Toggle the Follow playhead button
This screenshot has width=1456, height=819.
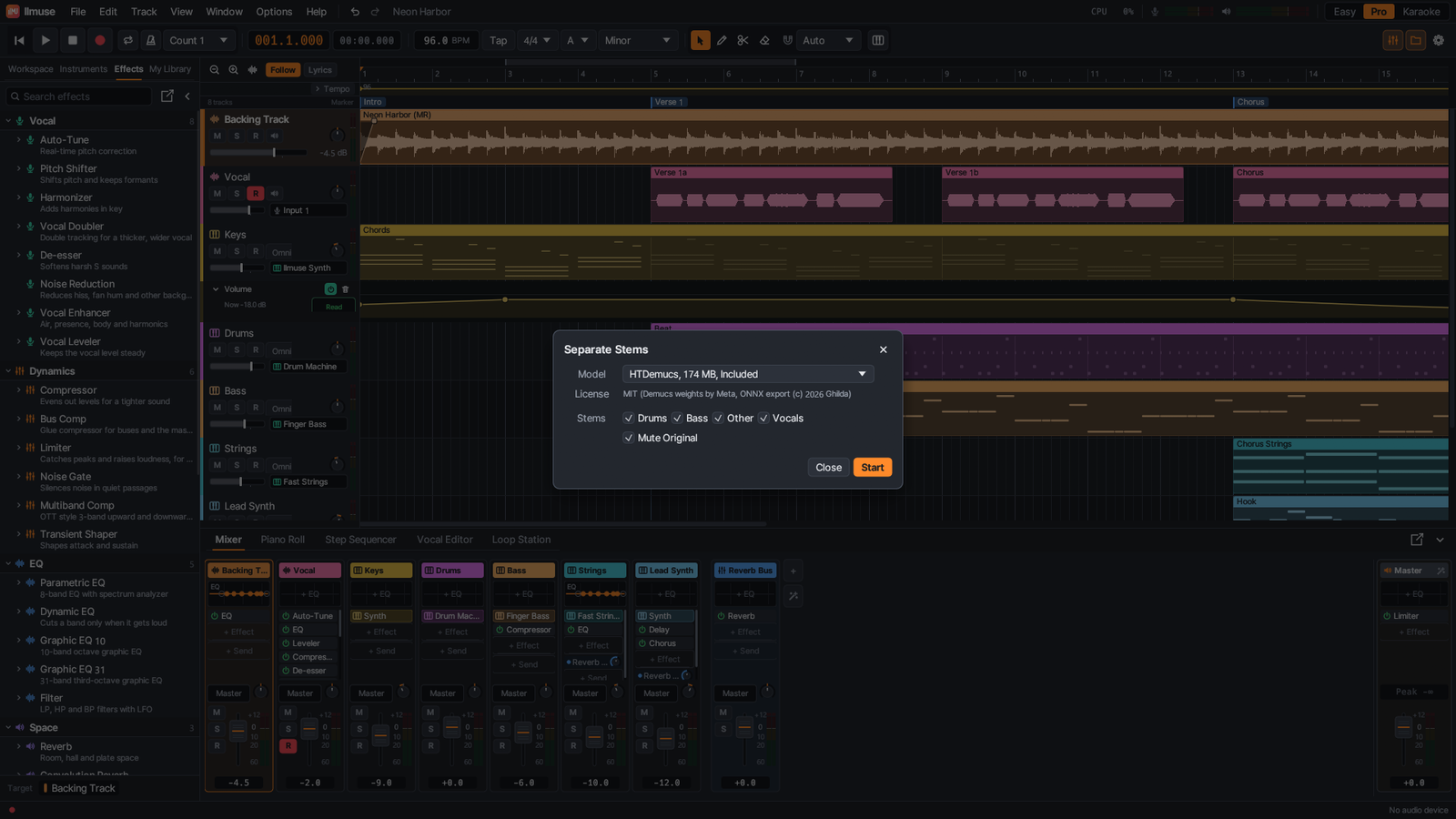(283, 70)
